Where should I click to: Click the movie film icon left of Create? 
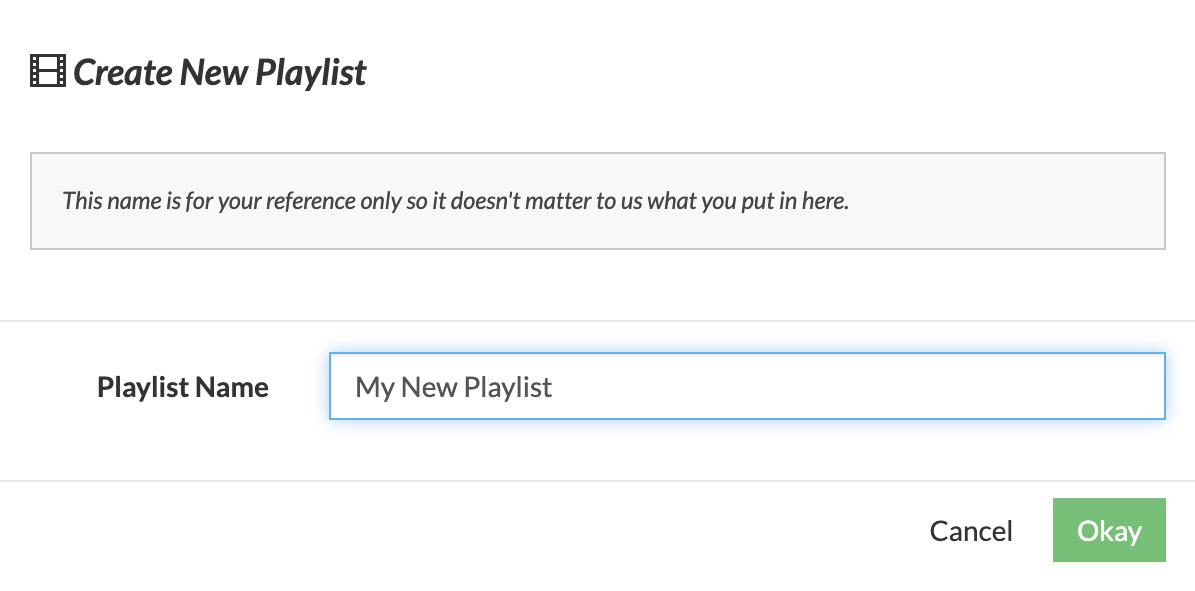point(48,72)
